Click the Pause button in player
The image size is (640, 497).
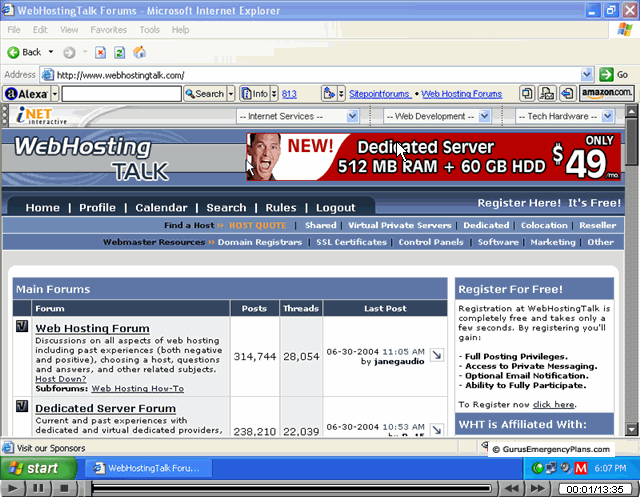click(38, 488)
